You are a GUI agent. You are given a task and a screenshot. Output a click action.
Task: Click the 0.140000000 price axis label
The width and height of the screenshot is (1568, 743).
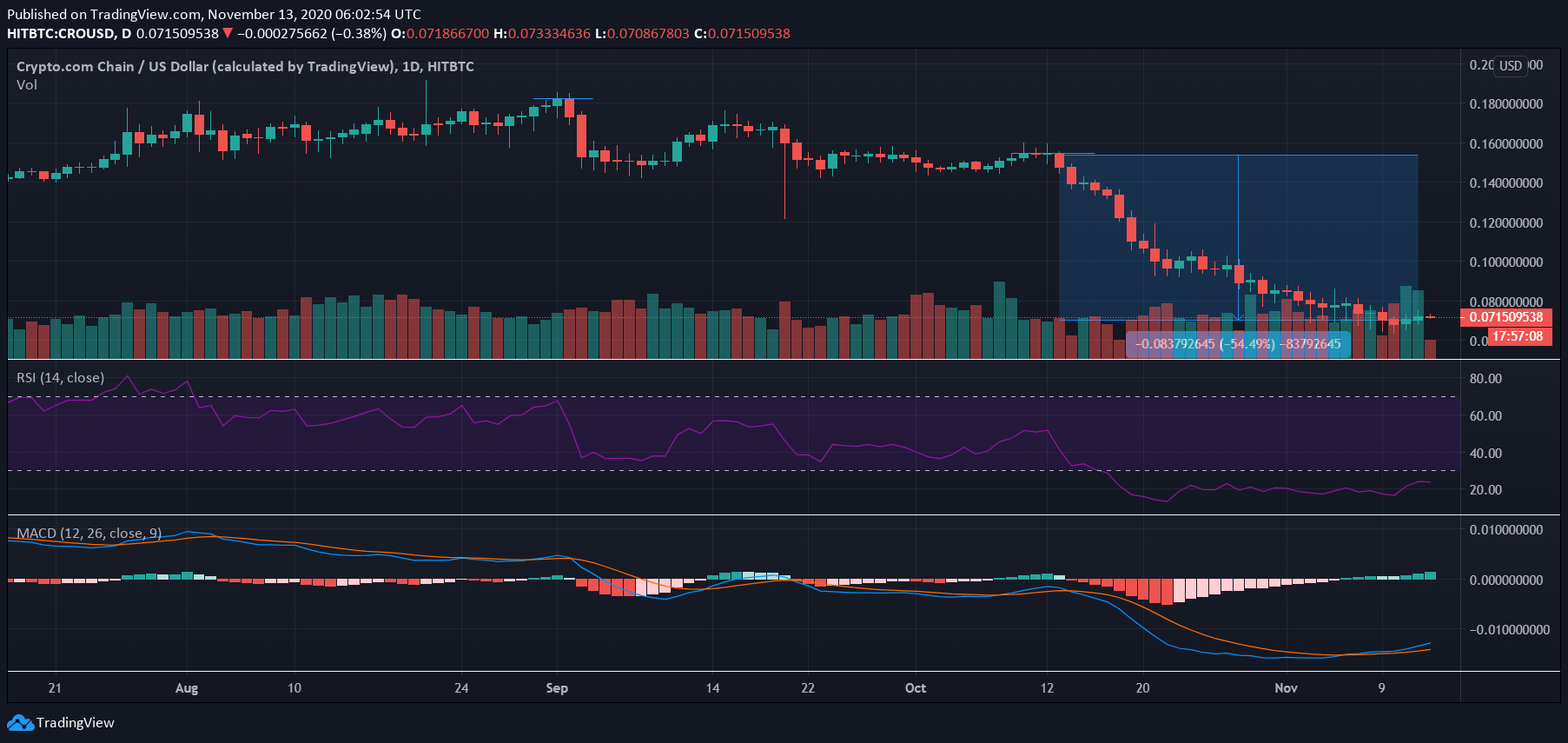point(1506,183)
